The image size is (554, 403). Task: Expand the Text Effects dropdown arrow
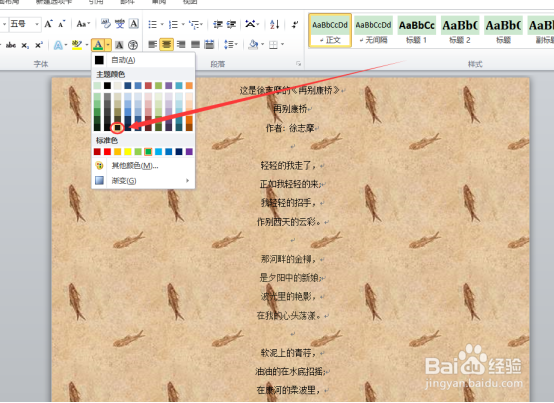click(x=66, y=45)
